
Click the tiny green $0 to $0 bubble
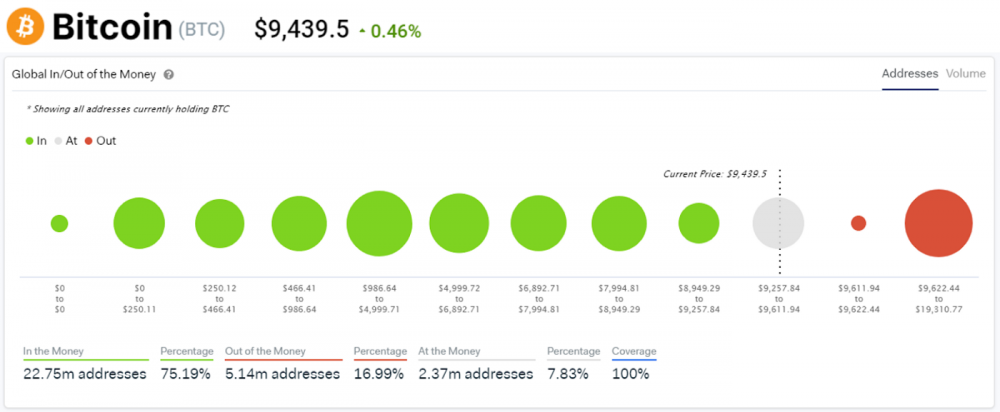pyautogui.click(x=59, y=223)
